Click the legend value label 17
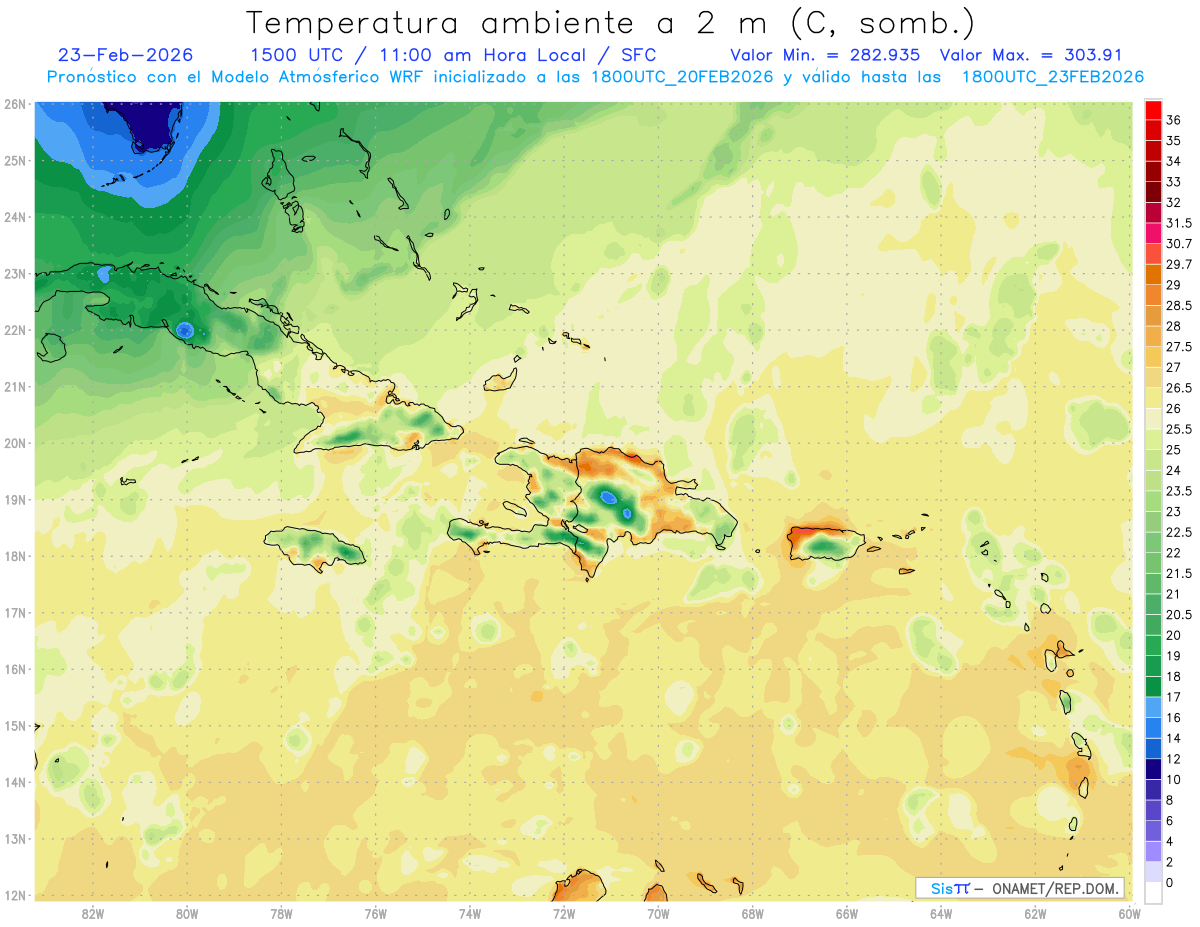1200x927 pixels. 1174,697
